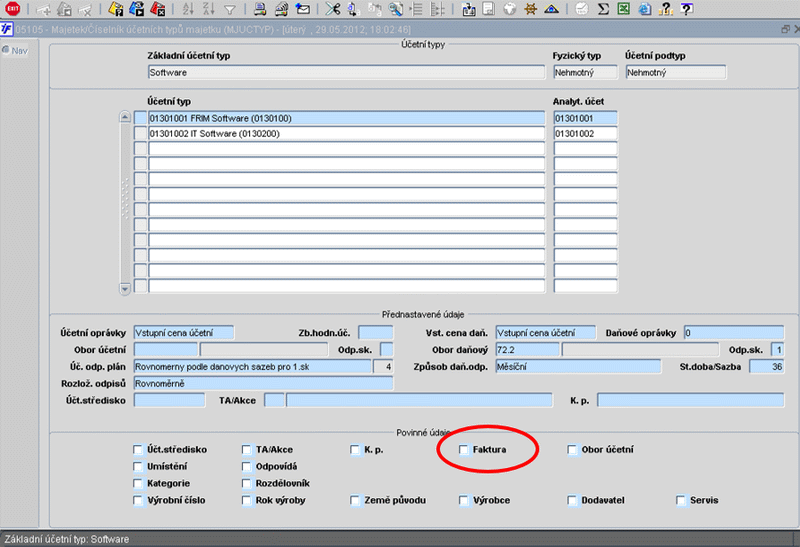Click the sort ascending A-Z icon

pos(188,9)
